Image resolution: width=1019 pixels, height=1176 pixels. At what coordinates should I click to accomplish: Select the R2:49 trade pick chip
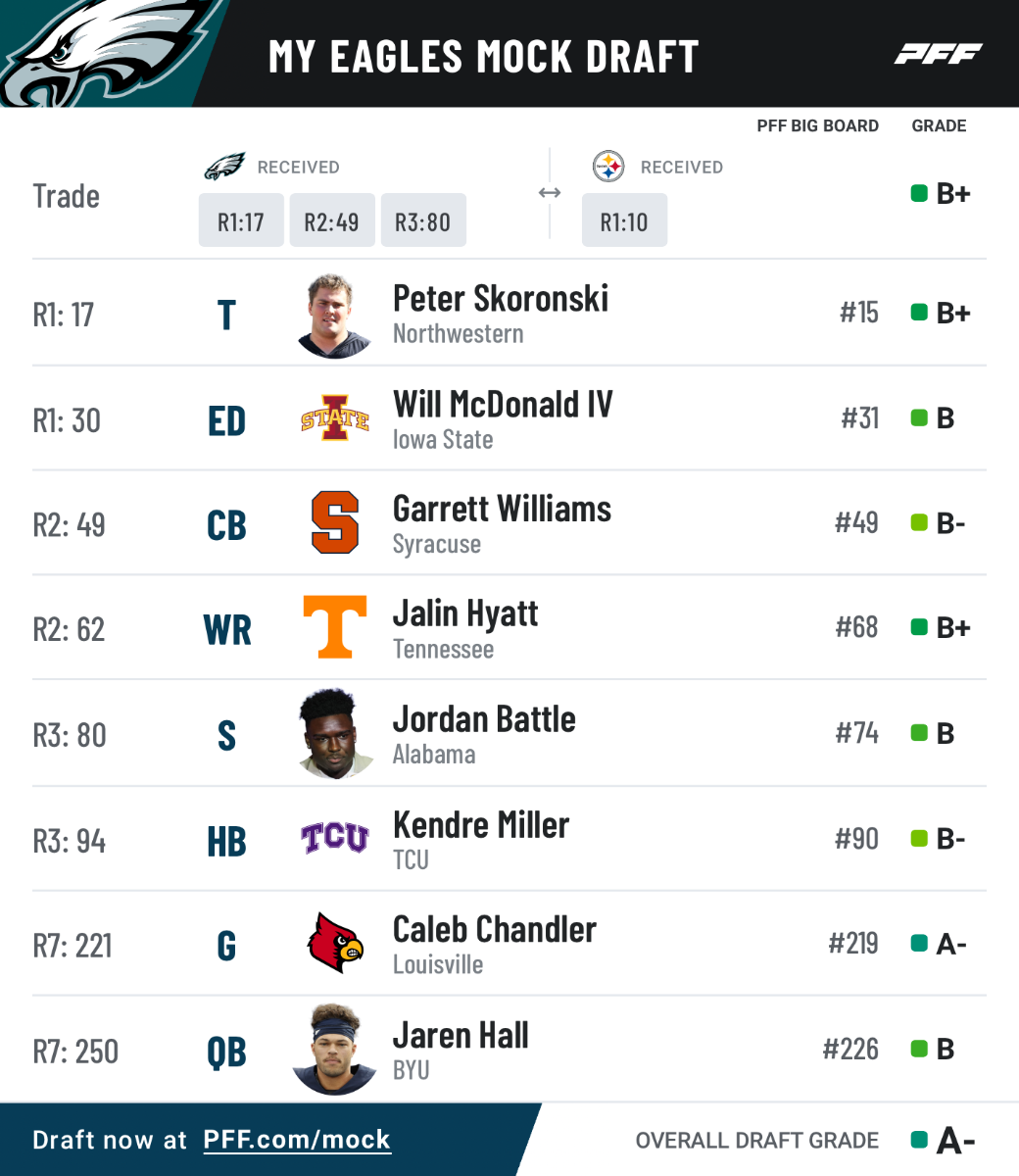coord(331,221)
